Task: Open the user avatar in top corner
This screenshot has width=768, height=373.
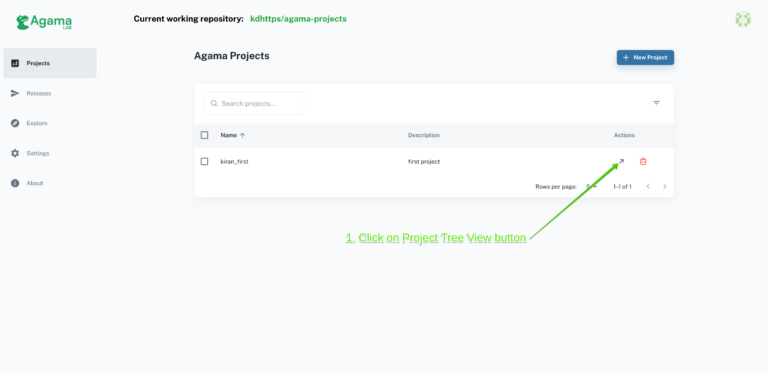Action: point(743,19)
